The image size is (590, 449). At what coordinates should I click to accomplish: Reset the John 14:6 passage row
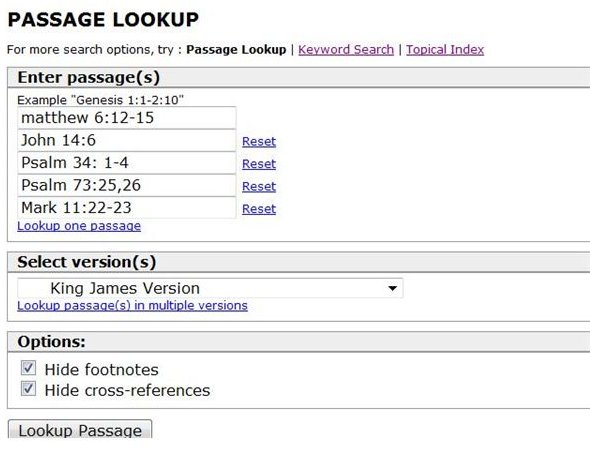(259, 142)
